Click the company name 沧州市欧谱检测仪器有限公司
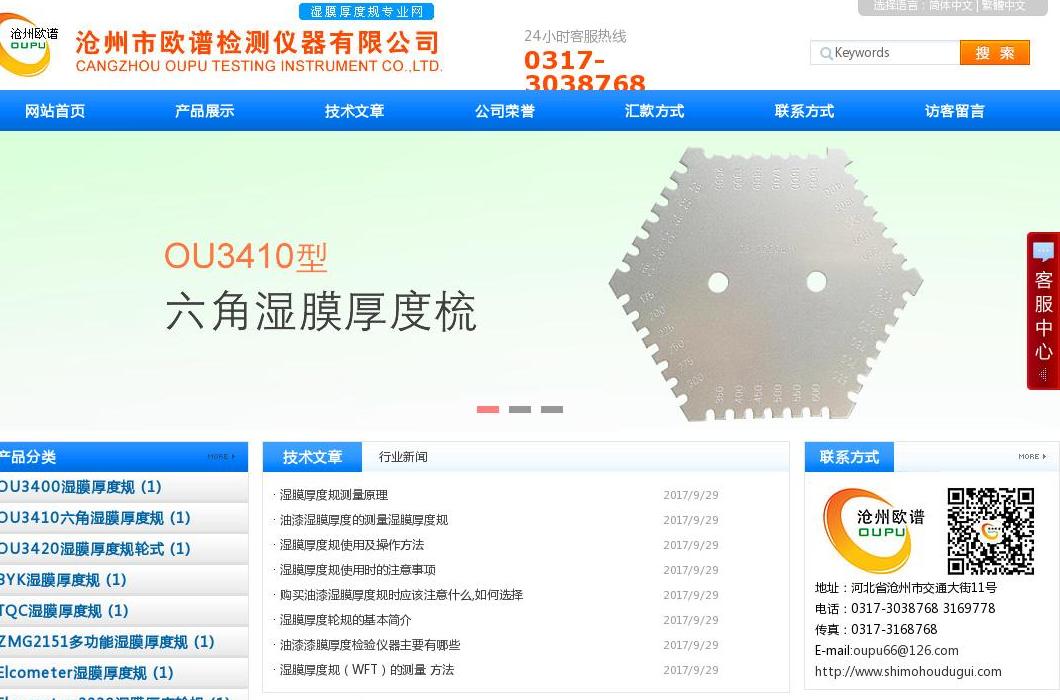Viewport: 1060px width, 700px height. pos(258,43)
